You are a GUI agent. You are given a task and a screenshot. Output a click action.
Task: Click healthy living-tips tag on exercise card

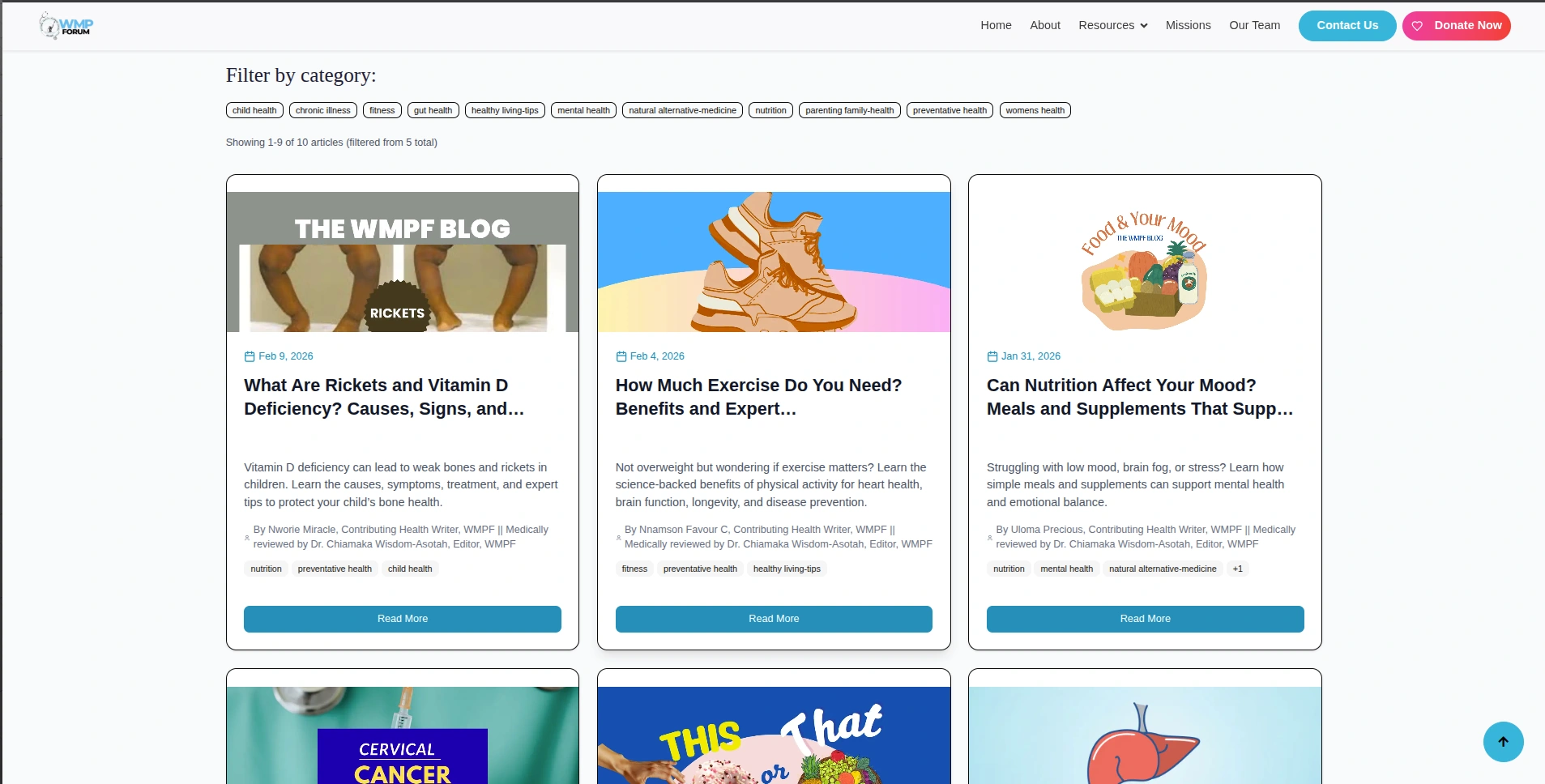click(x=787, y=569)
